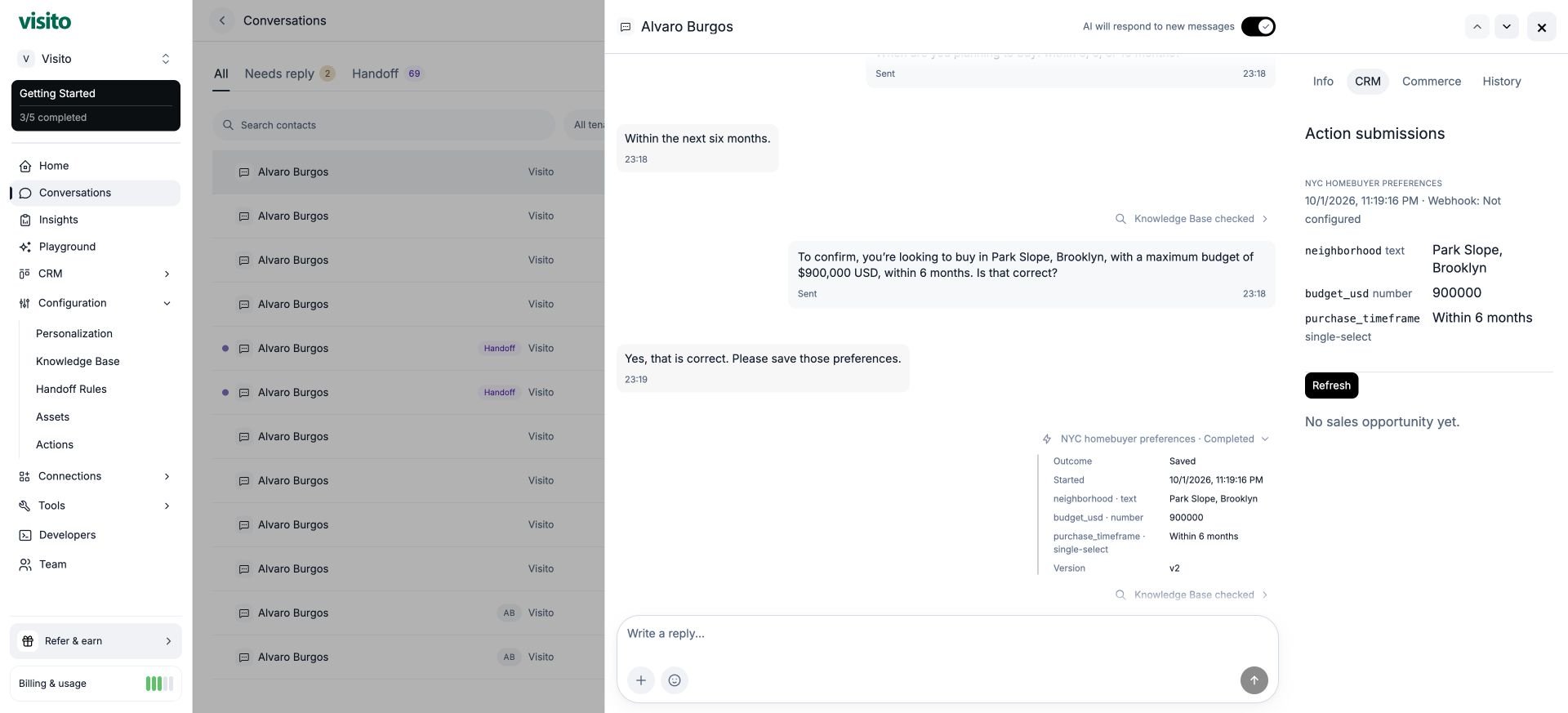This screenshot has height=713, width=1568.
Task: Open the emoji picker
Action: click(675, 680)
